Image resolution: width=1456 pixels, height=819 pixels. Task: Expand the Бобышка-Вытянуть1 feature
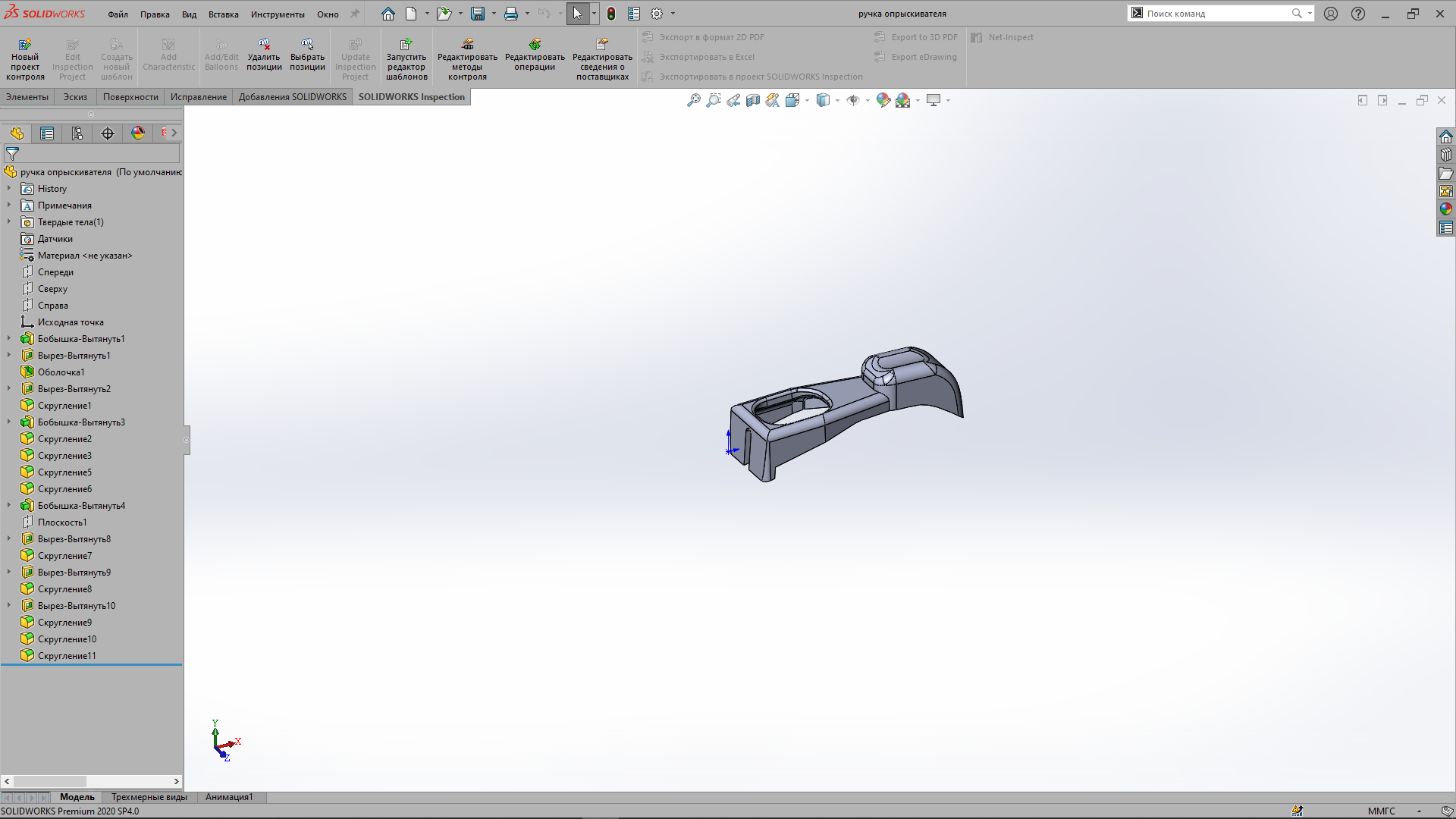click(x=9, y=339)
